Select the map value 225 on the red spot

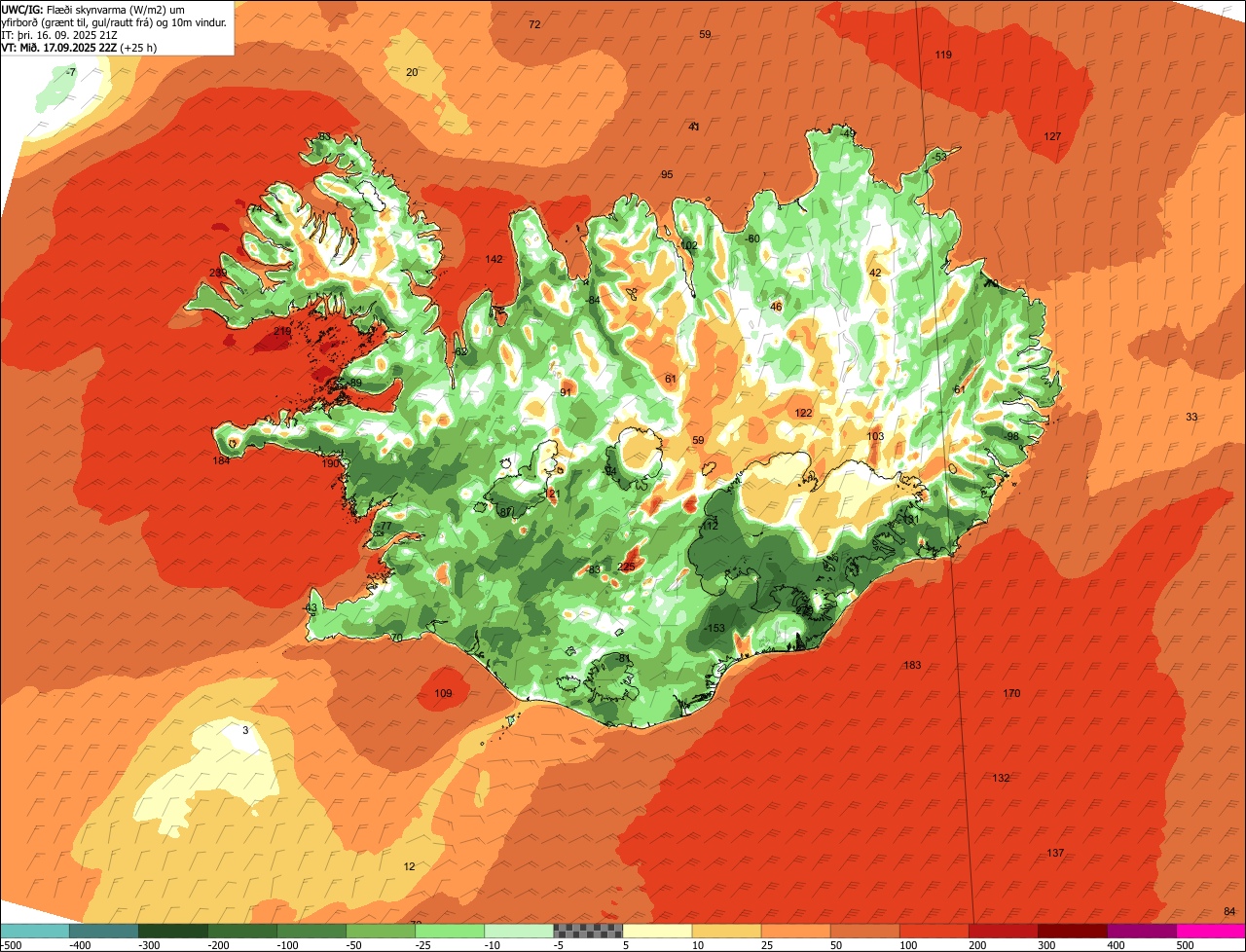[626, 567]
